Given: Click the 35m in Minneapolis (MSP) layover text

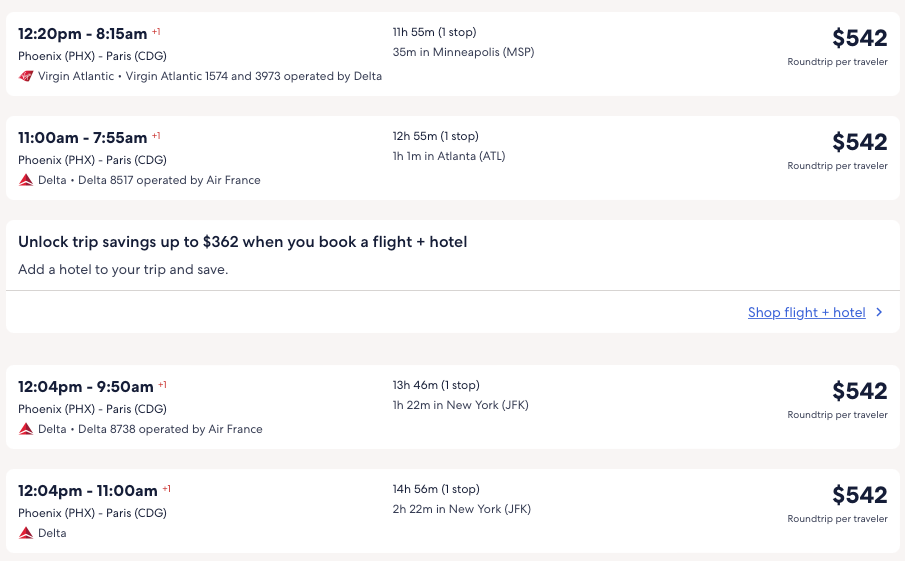Looking at the screenshot, I should coord(463,52).
